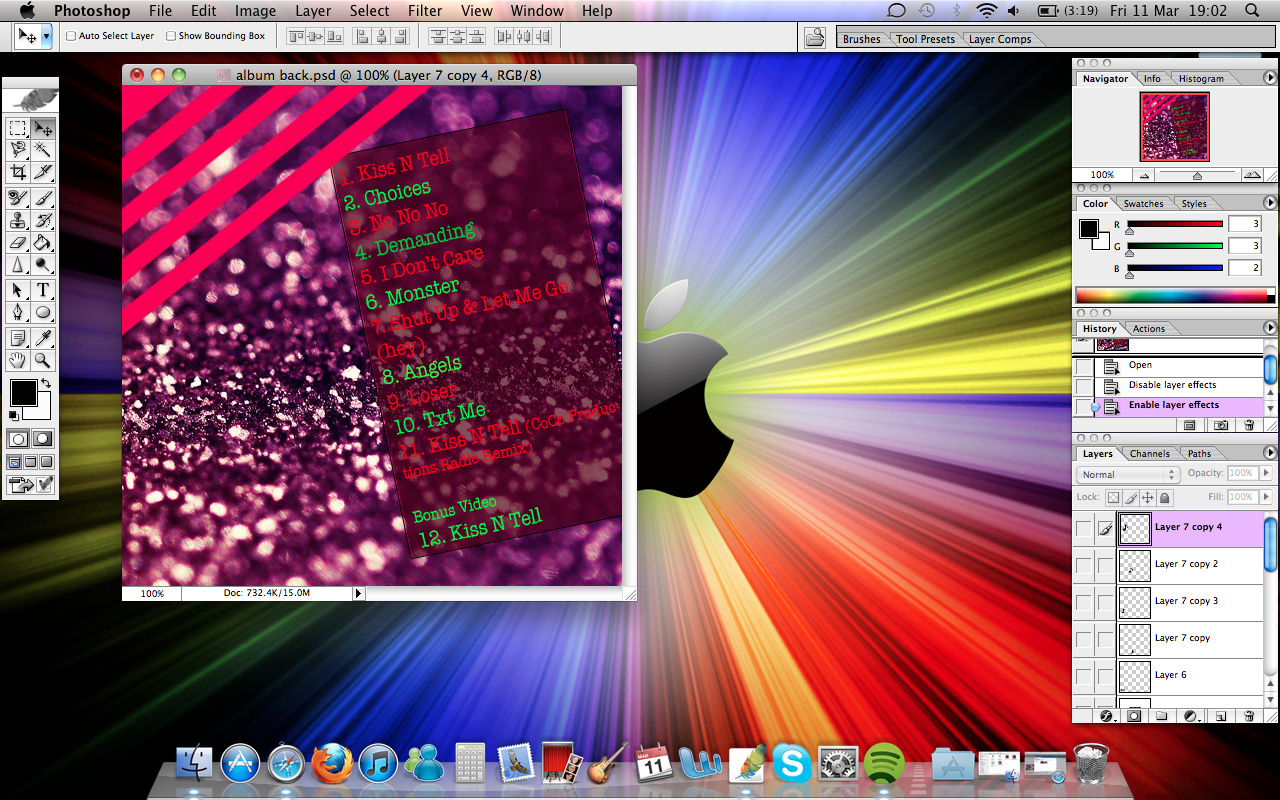Select the Healing Brush tool
1280x800 pixels.
(x=18, y=198)
